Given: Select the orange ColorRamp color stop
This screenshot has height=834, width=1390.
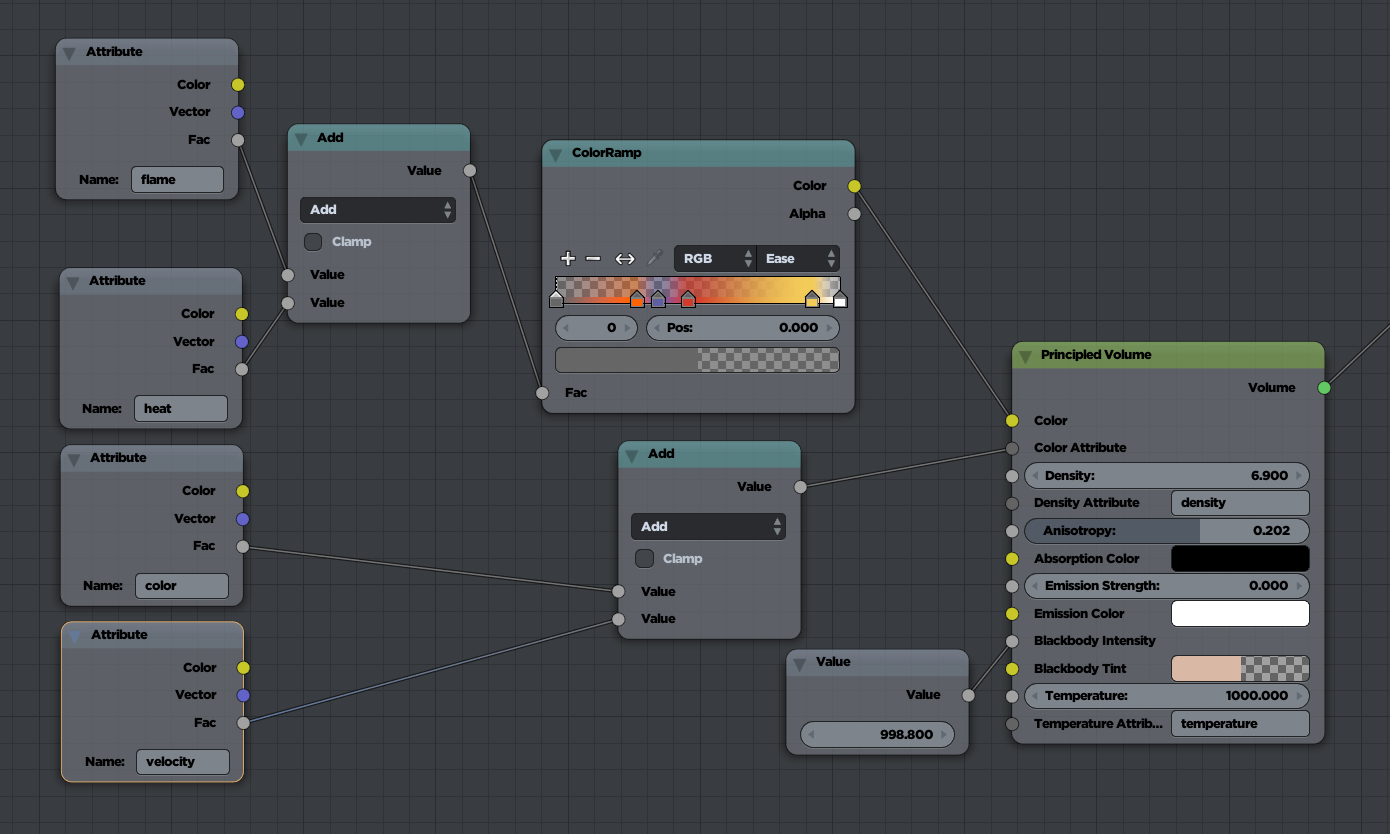Looking at the screenshot, I should (x=637, y=299).
